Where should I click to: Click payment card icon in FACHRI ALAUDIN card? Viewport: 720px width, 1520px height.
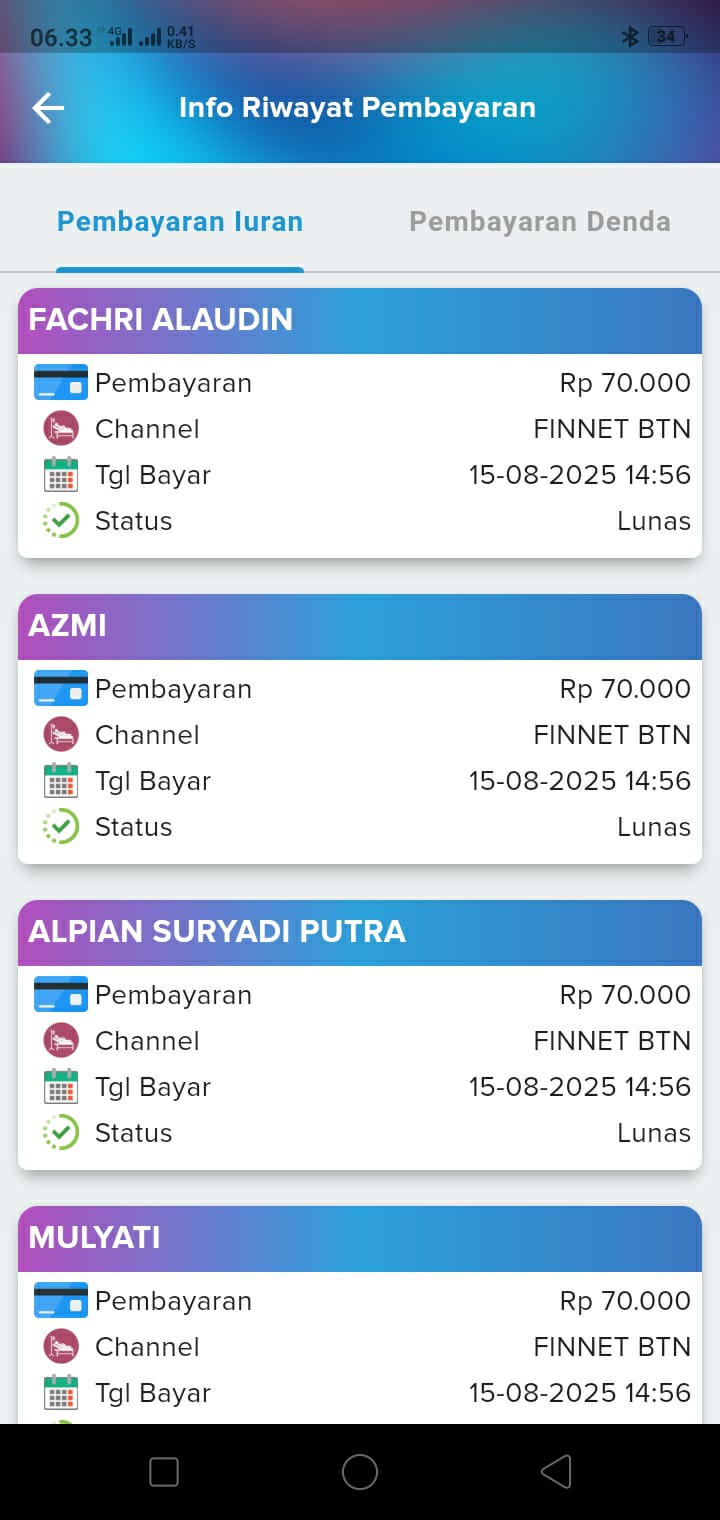(61, 383)
